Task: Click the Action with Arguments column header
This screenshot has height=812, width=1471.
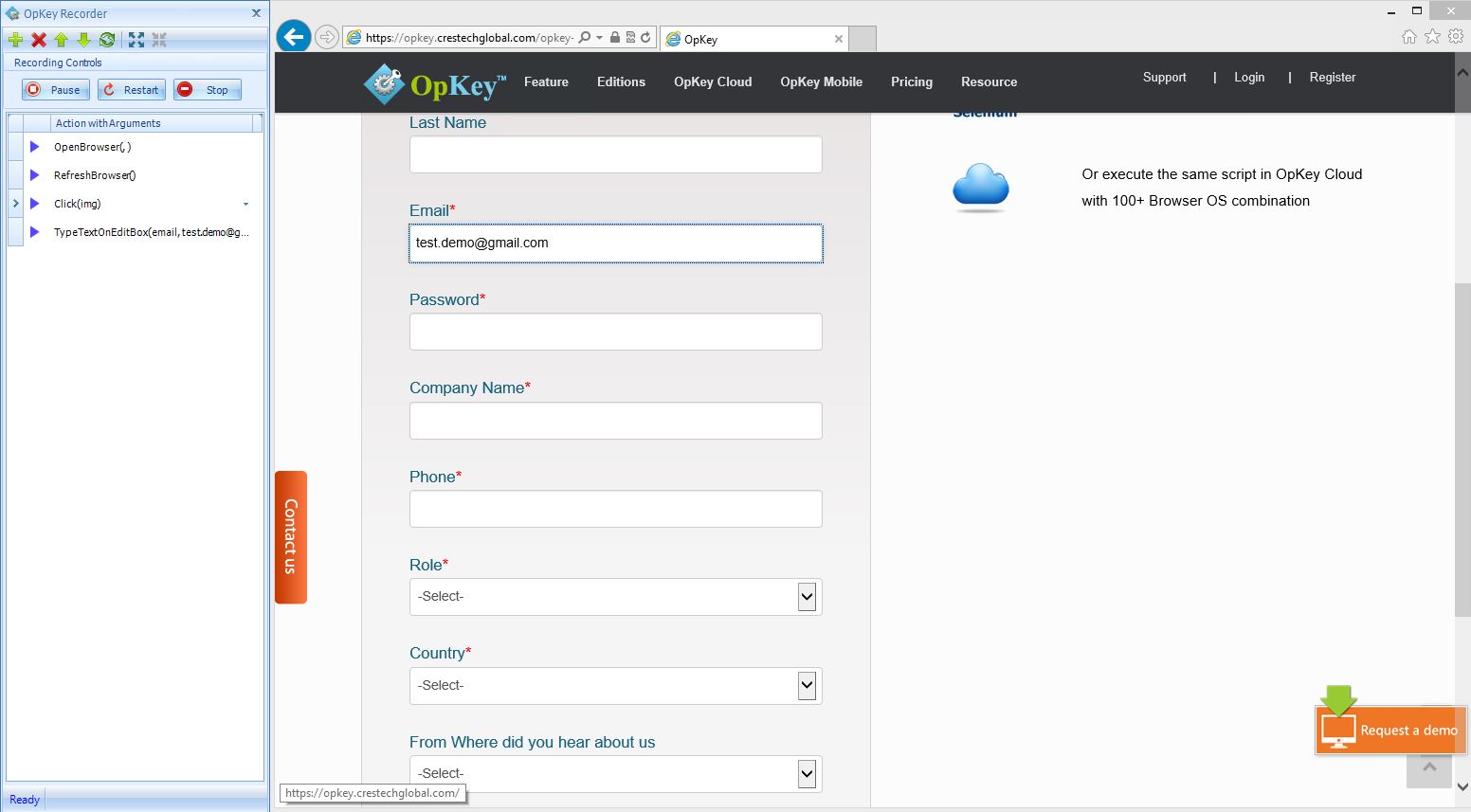Action: tap(153, 123)
